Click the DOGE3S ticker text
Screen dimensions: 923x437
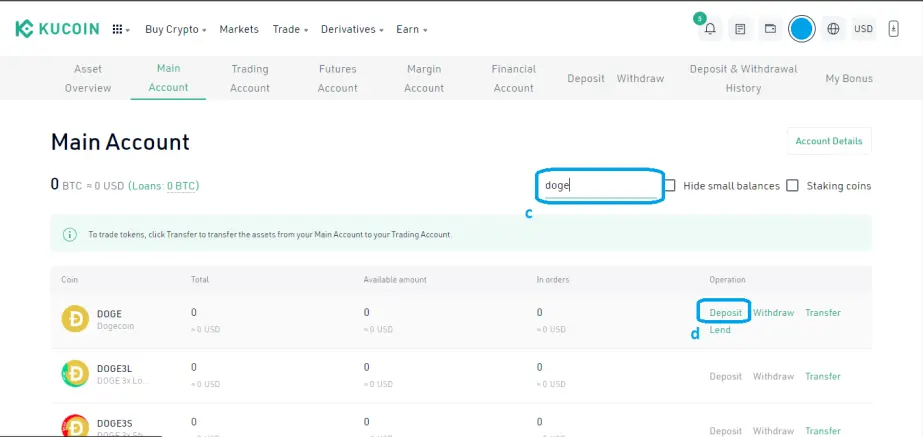[115, 423]
